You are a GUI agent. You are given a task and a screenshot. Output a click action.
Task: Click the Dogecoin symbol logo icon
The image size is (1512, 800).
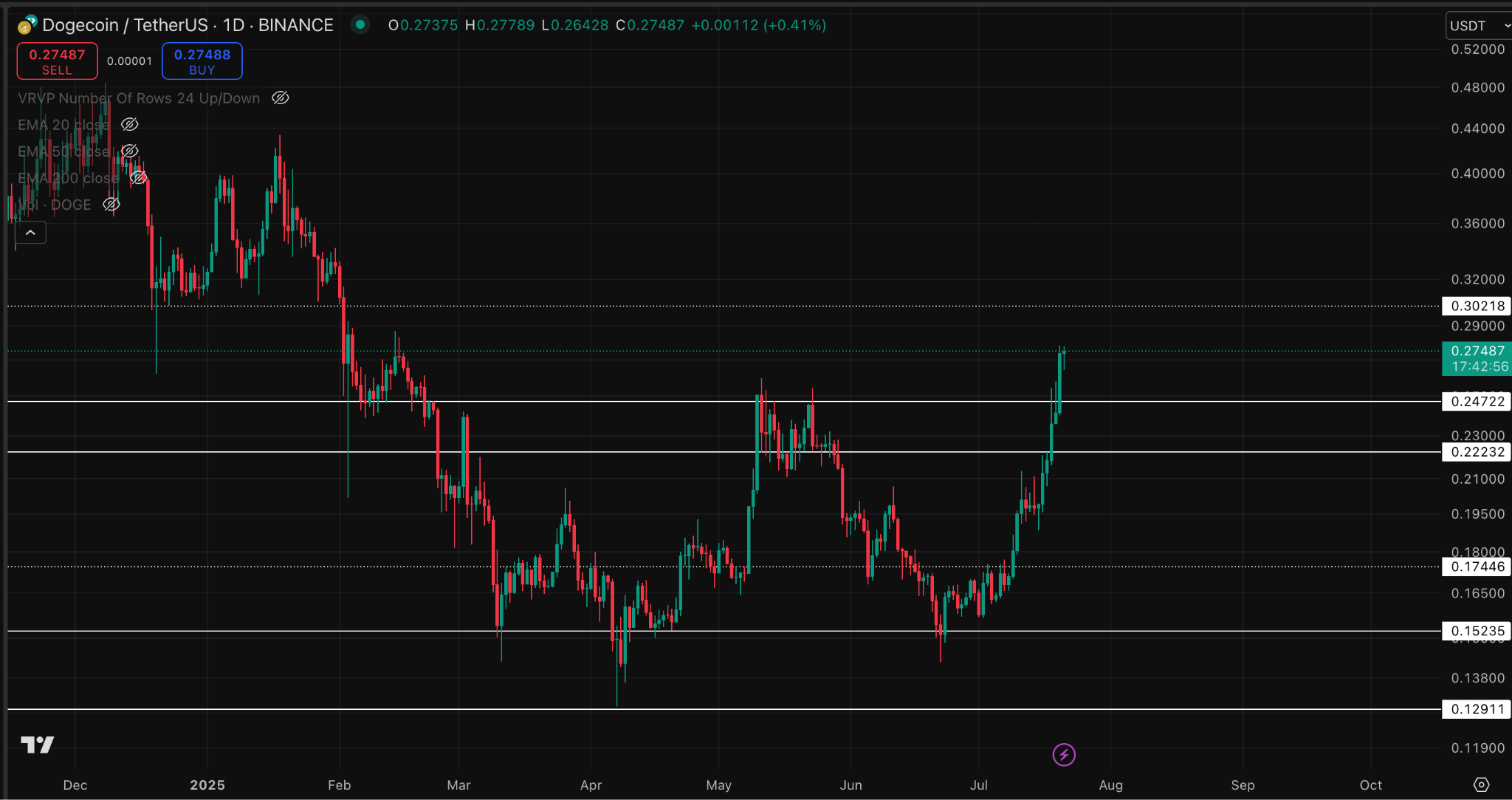pyautogui.click(x=27, y=25)
